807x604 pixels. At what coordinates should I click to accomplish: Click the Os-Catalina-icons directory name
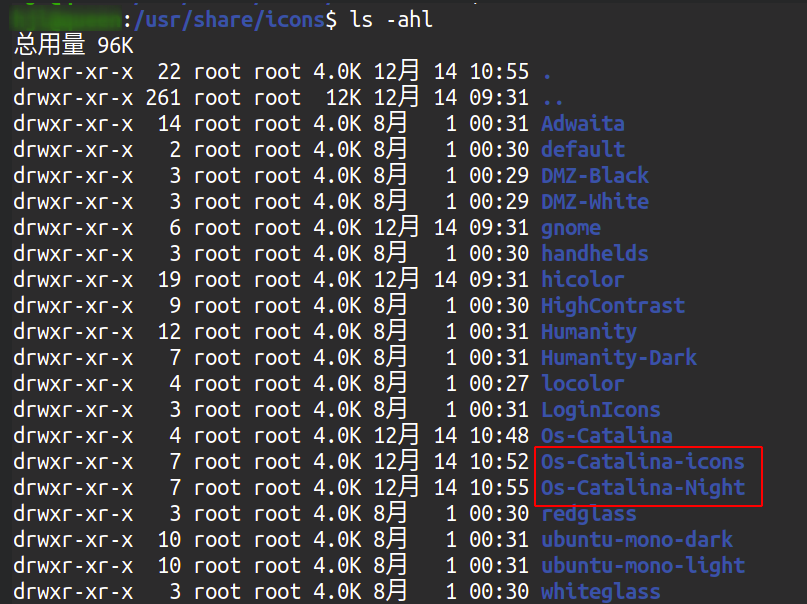(x=643, y=461)
